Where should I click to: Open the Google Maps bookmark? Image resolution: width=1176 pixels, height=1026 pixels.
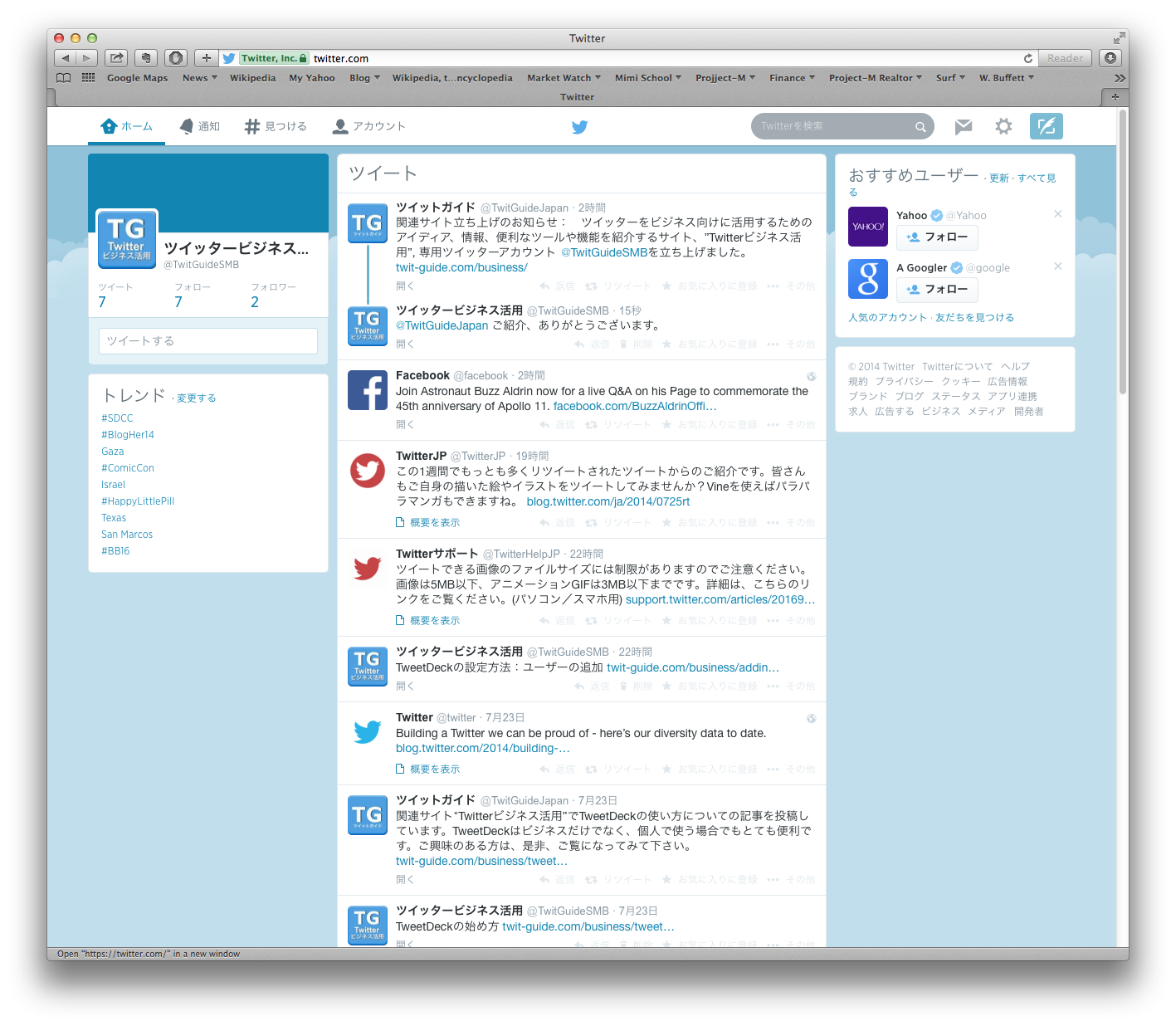[137, 78]
